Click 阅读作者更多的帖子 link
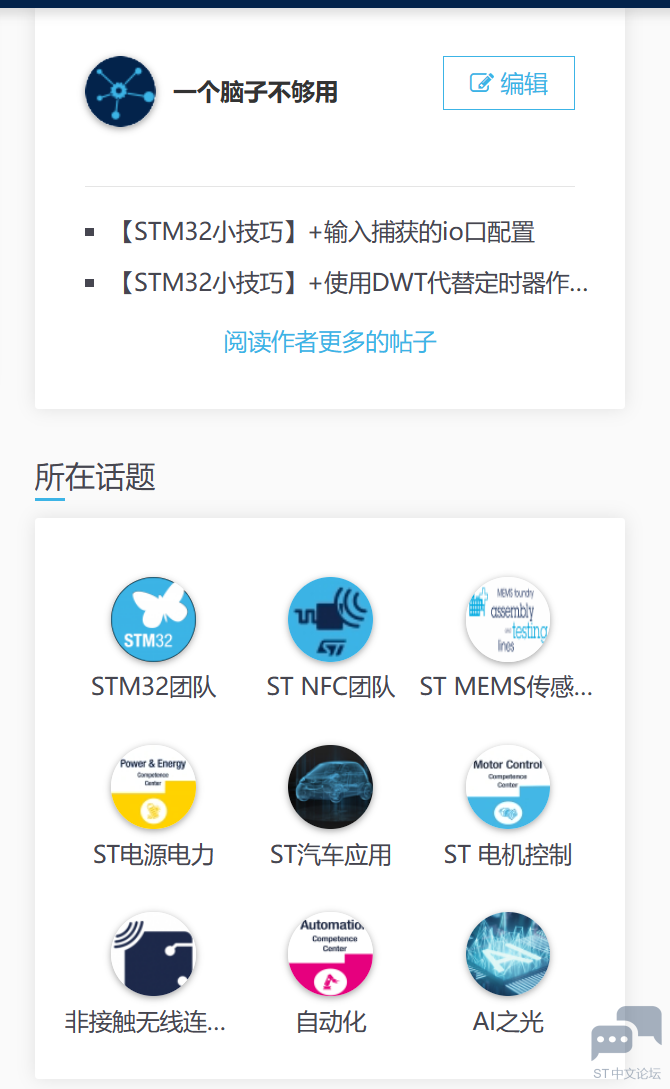Image resolution: width=670 pixels, height=1089 pixels. (330, 342)
